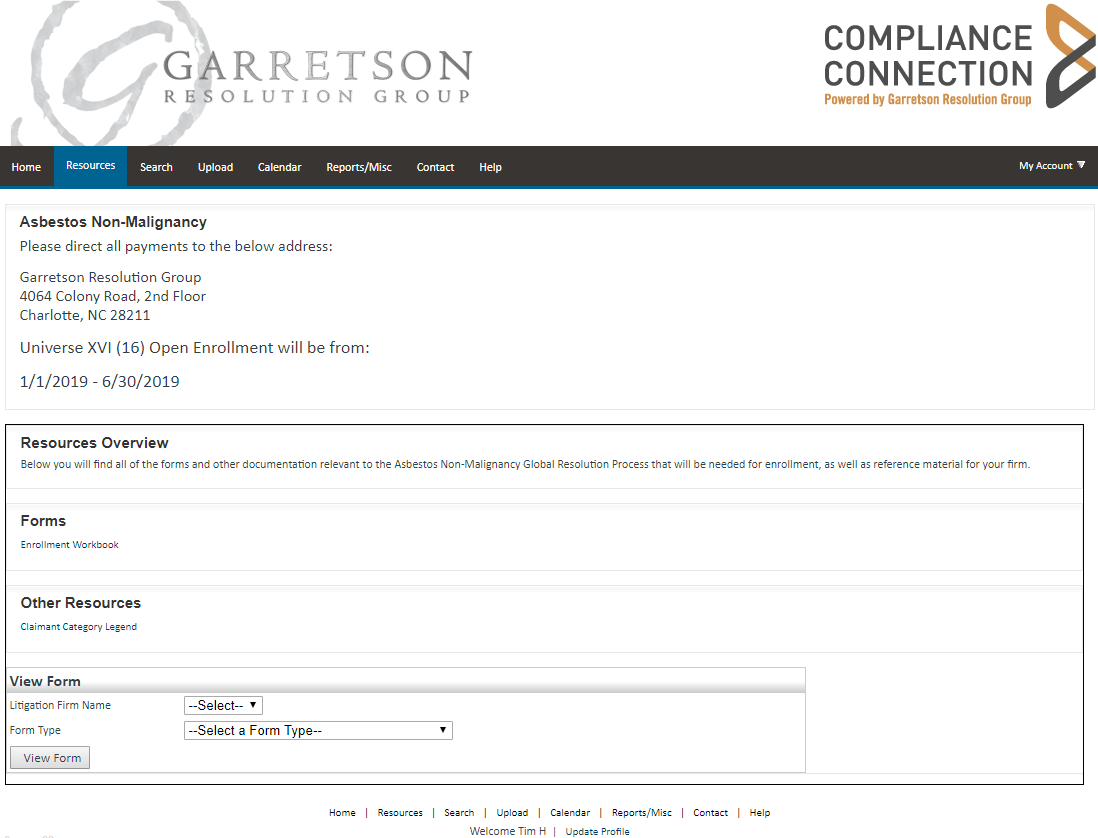
Task: Open the Enrollment Workbook link
Action: pos(69,545)
